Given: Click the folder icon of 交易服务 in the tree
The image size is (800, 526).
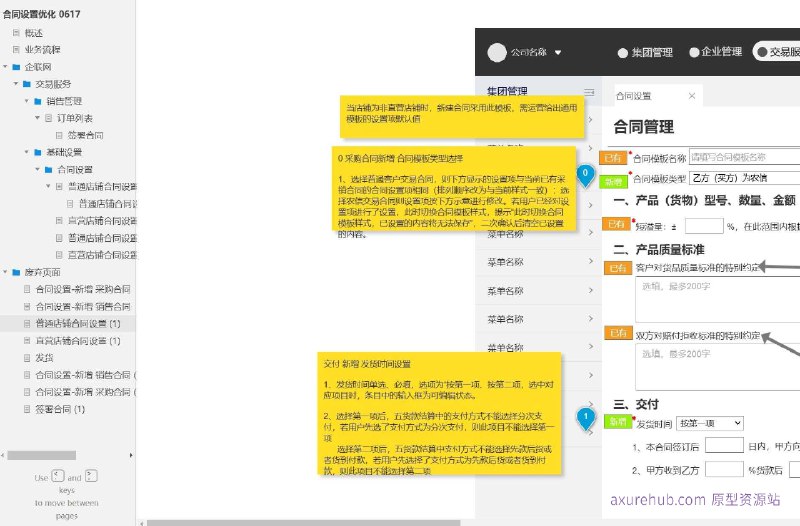Looking at the screenshot, I should pos(27,84).
